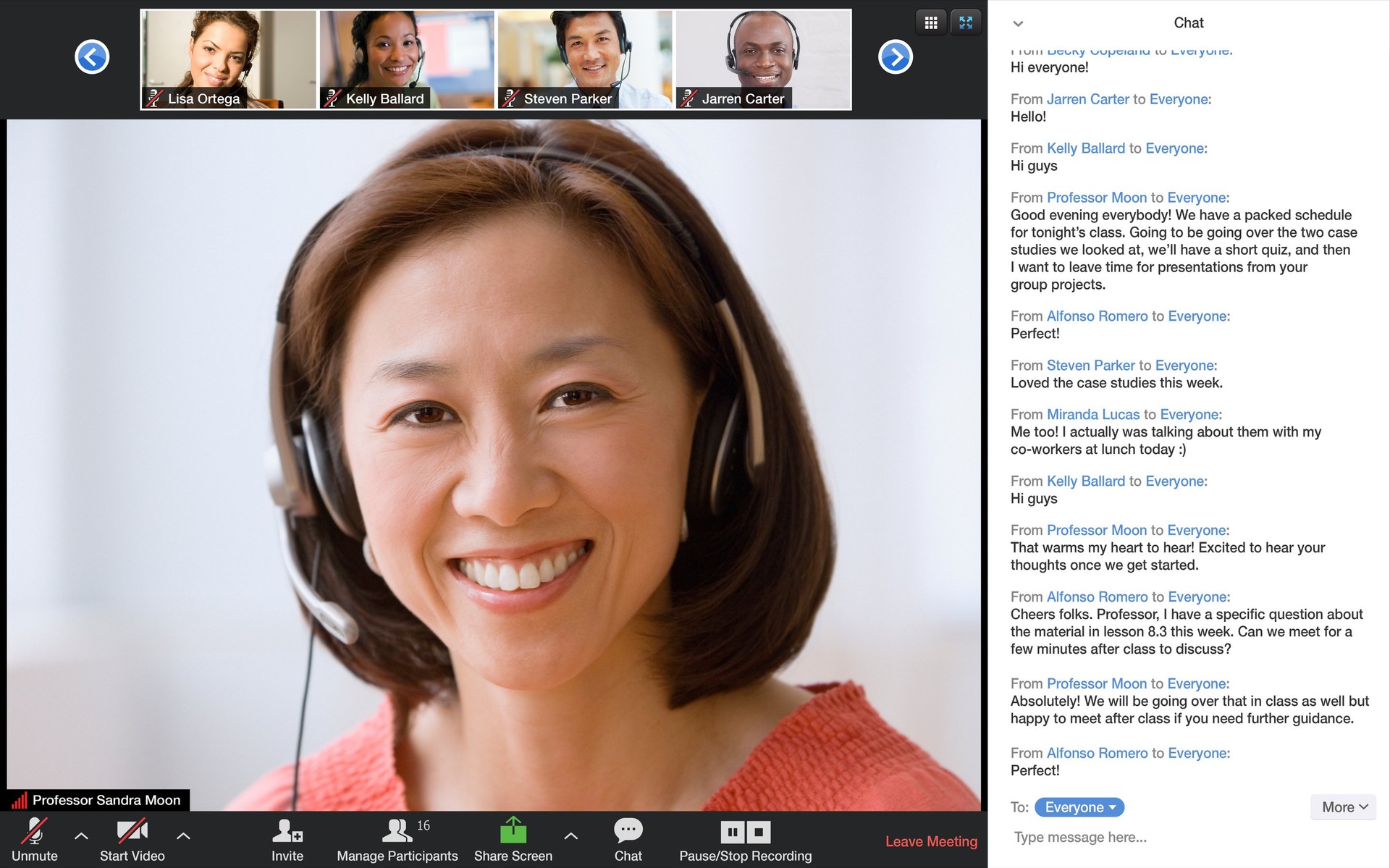Toggle gallery view layout icon

(x=930, y=22)
